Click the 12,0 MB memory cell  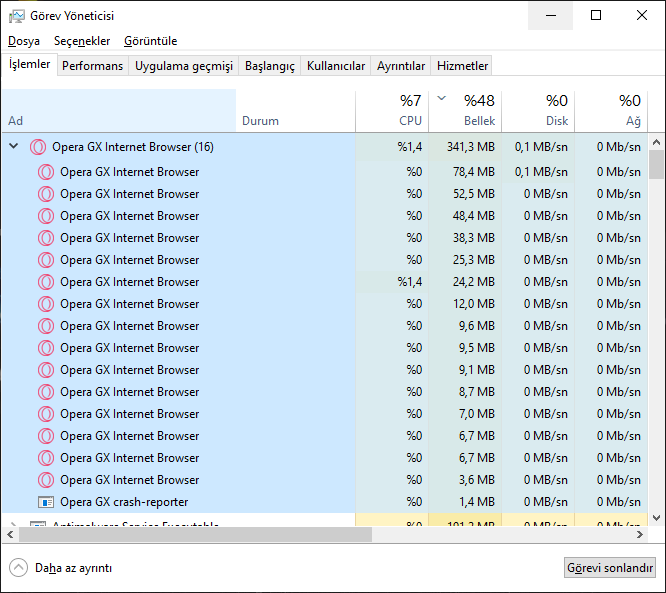coord(465,304)
